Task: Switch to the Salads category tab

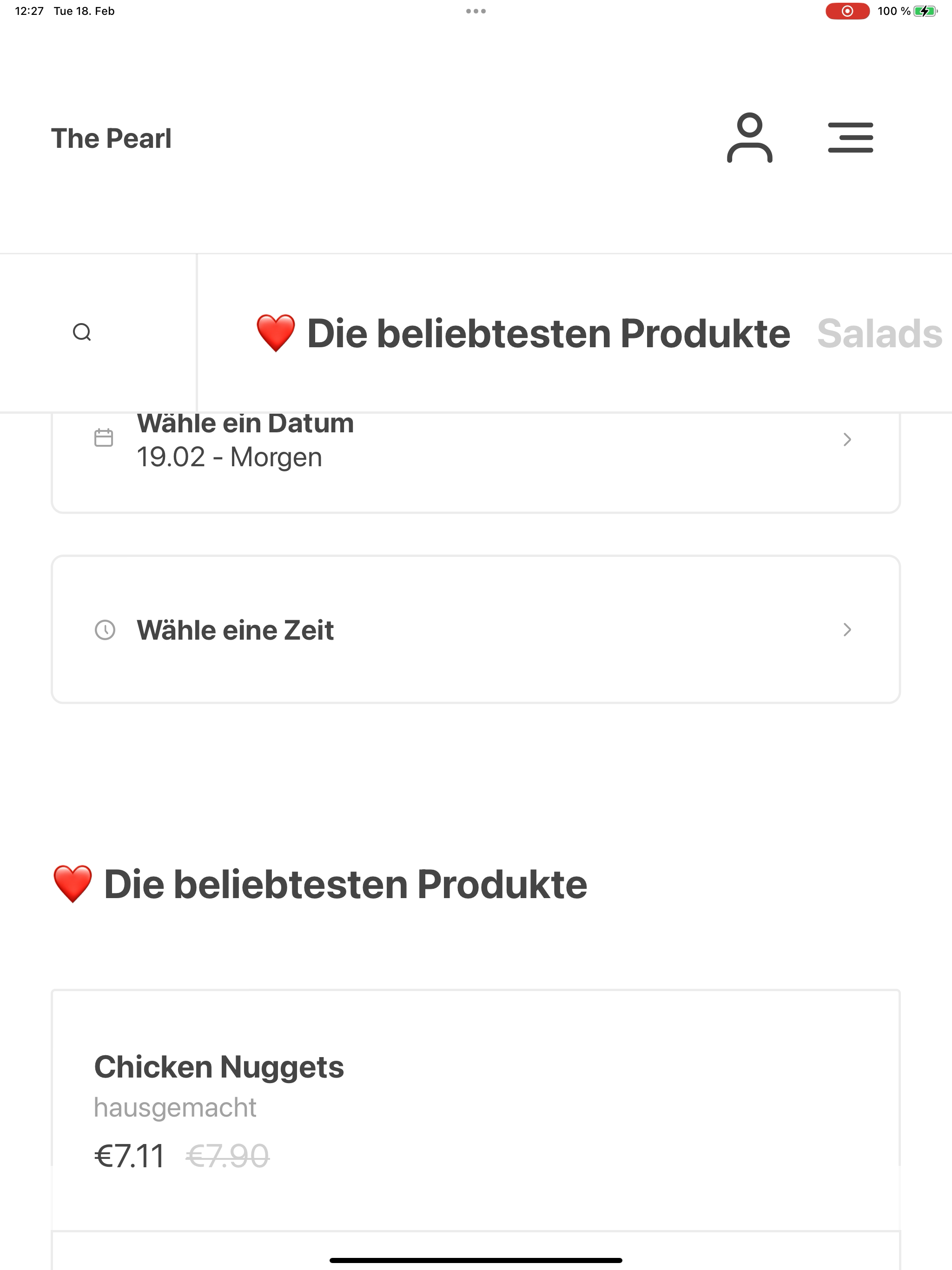Action: click(879, 333)
